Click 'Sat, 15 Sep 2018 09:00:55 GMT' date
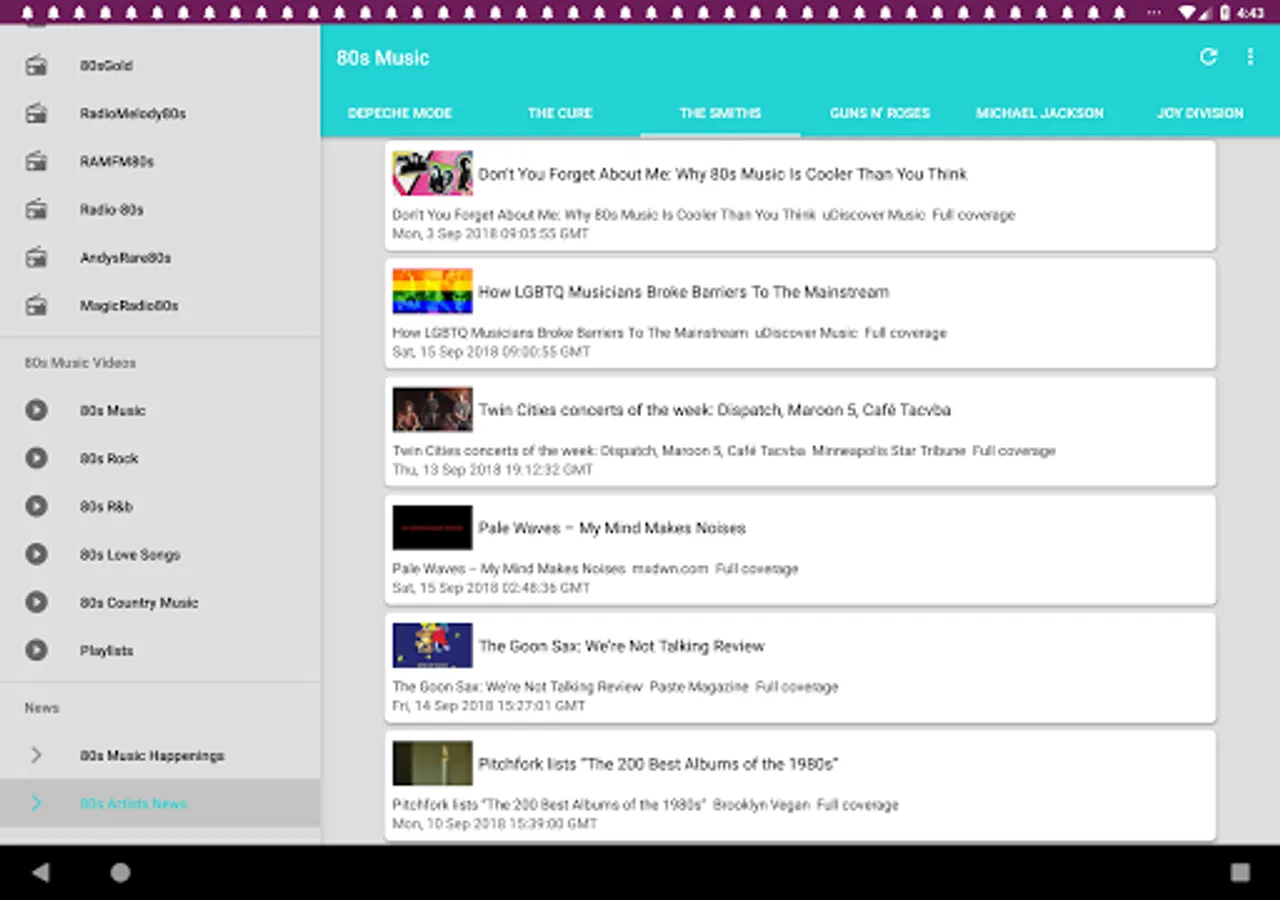 tap(491, 352)
